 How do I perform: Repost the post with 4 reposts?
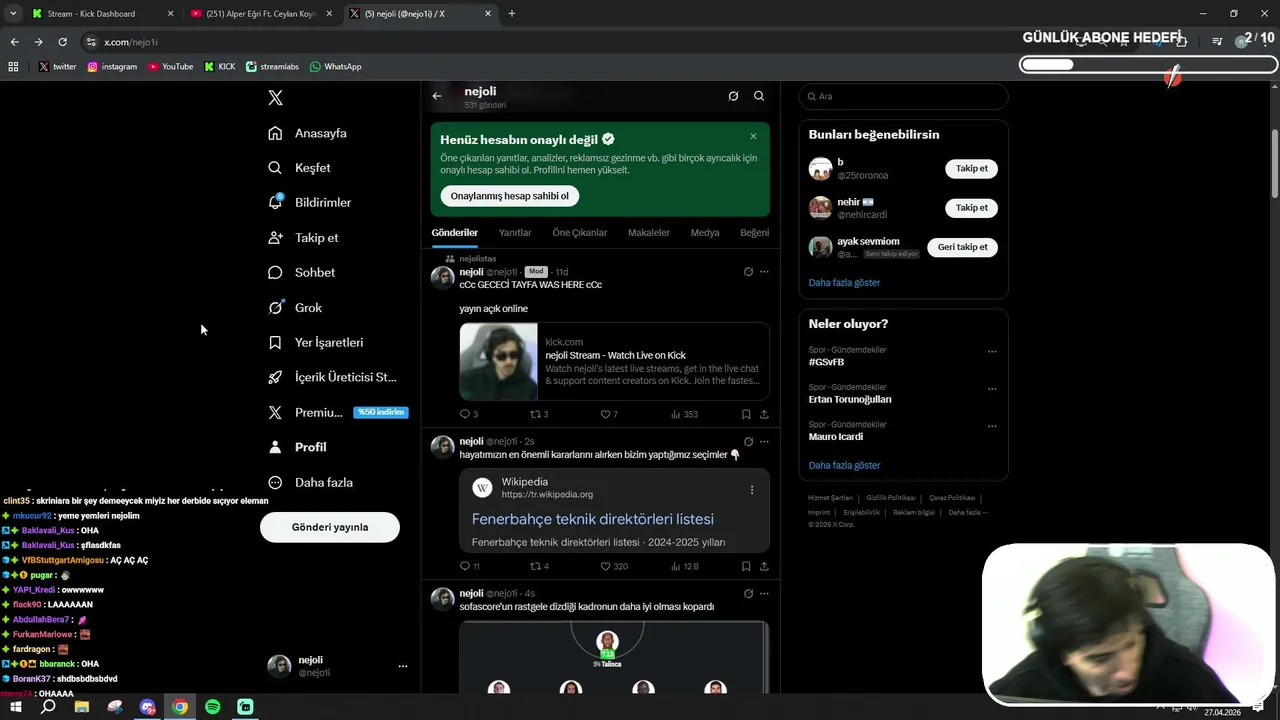click(x=539, y=566)
